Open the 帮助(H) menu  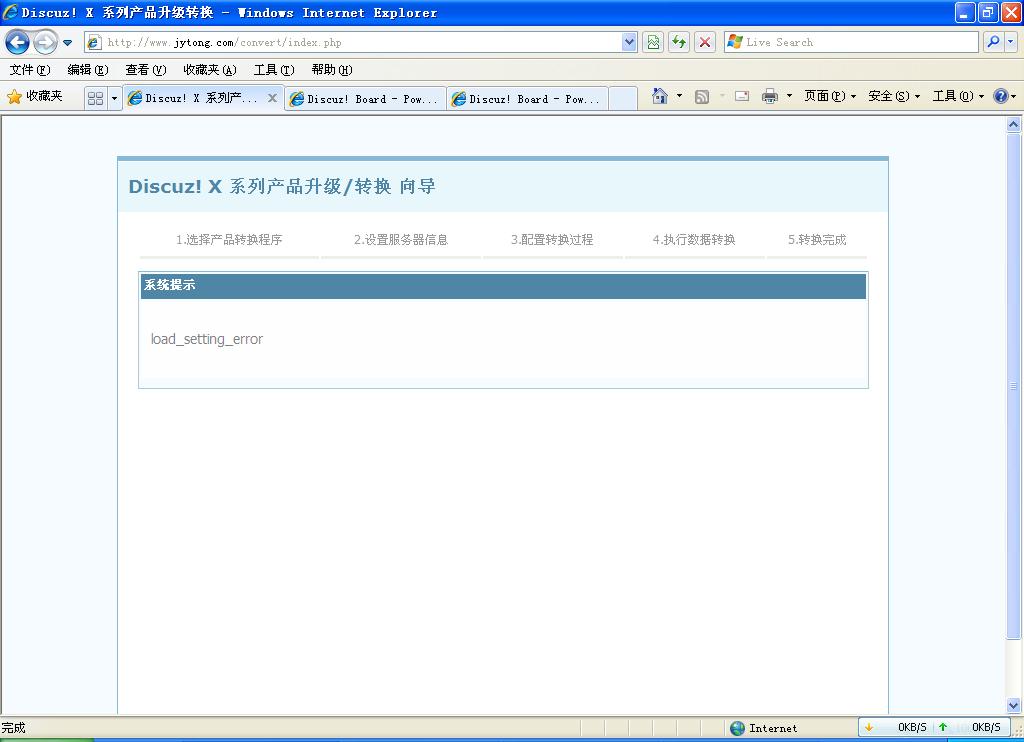[x=332, y=70]
